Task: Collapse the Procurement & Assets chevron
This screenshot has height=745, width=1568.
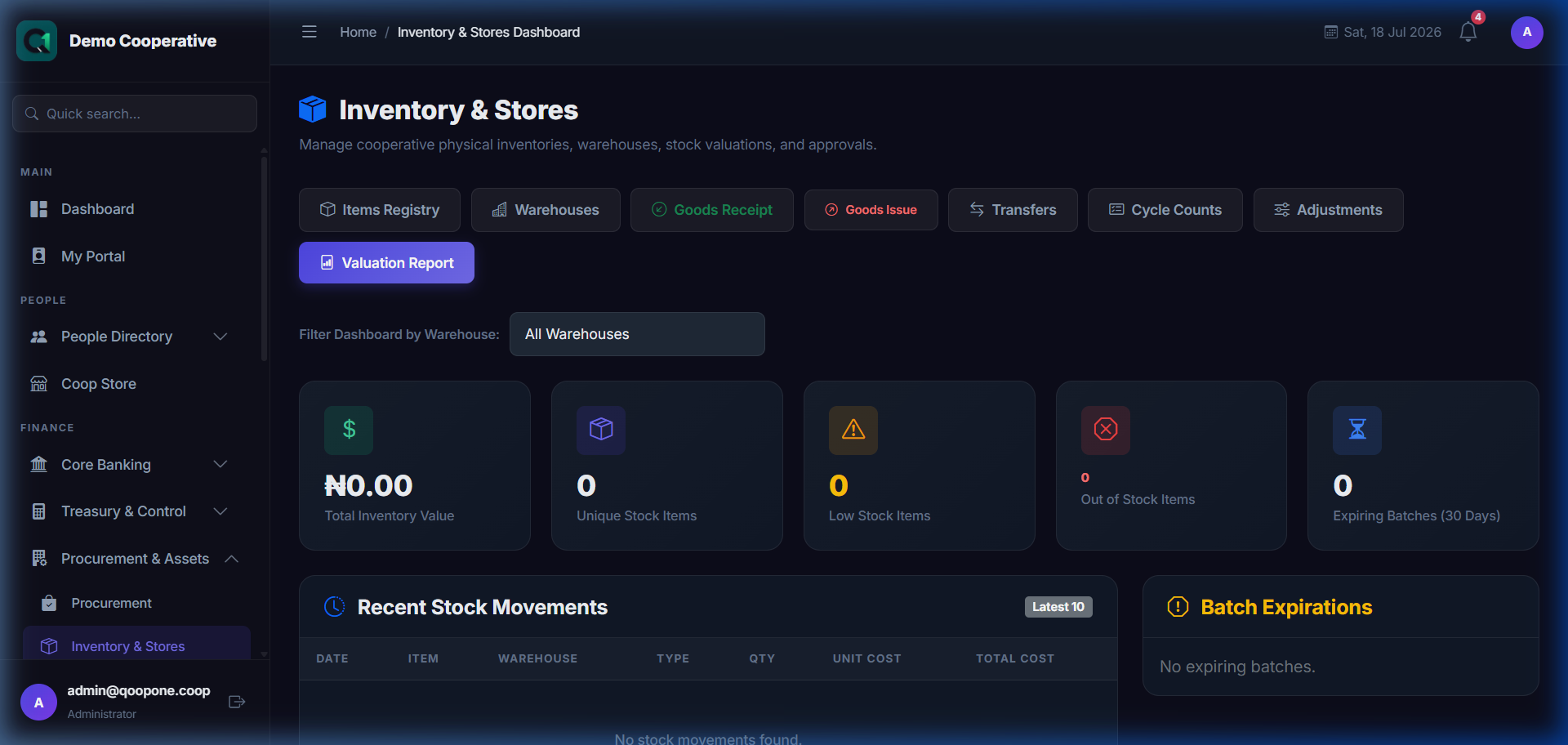Action: click(231, 559)
